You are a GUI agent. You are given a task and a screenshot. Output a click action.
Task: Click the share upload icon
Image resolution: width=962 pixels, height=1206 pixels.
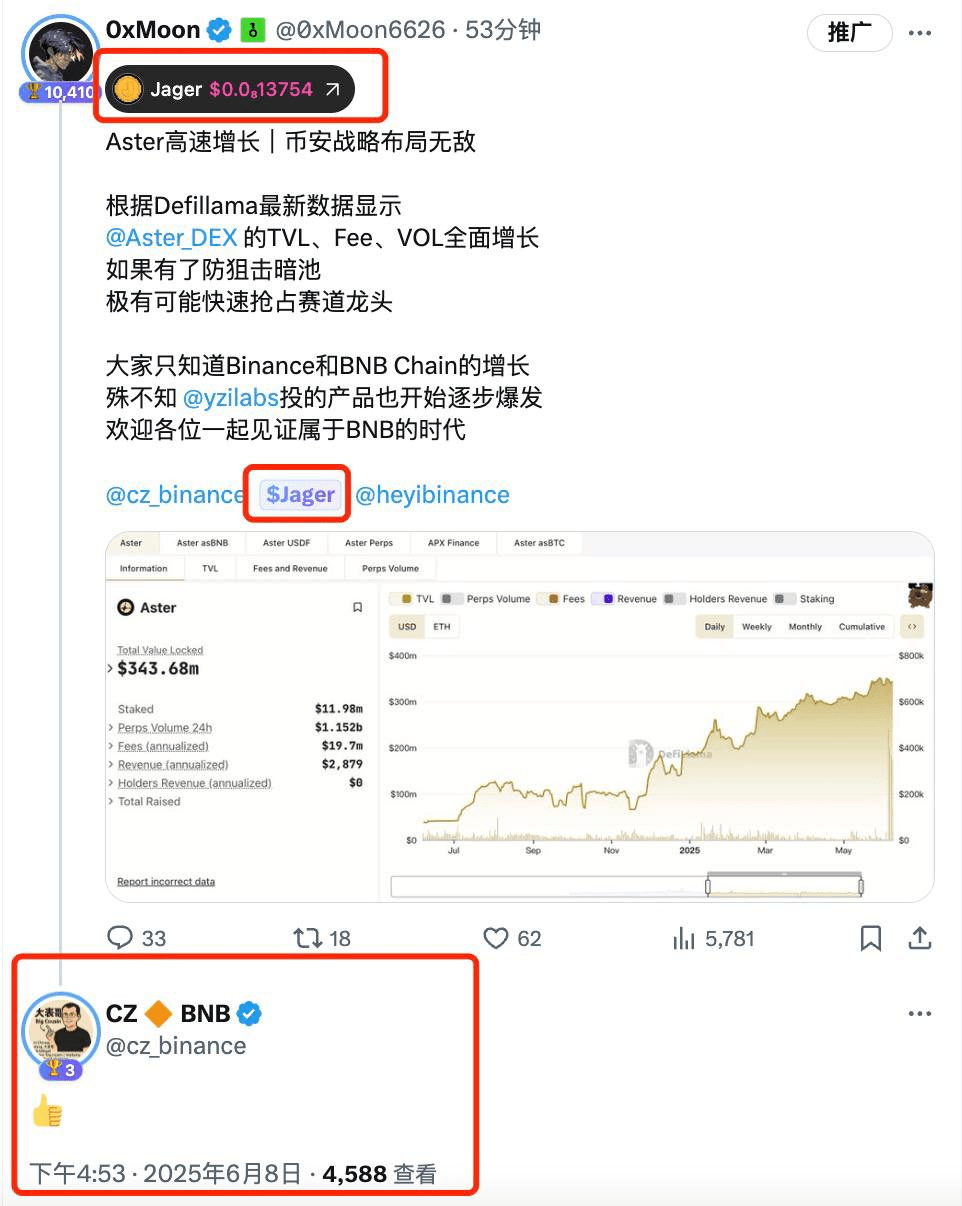click(919, 937)
